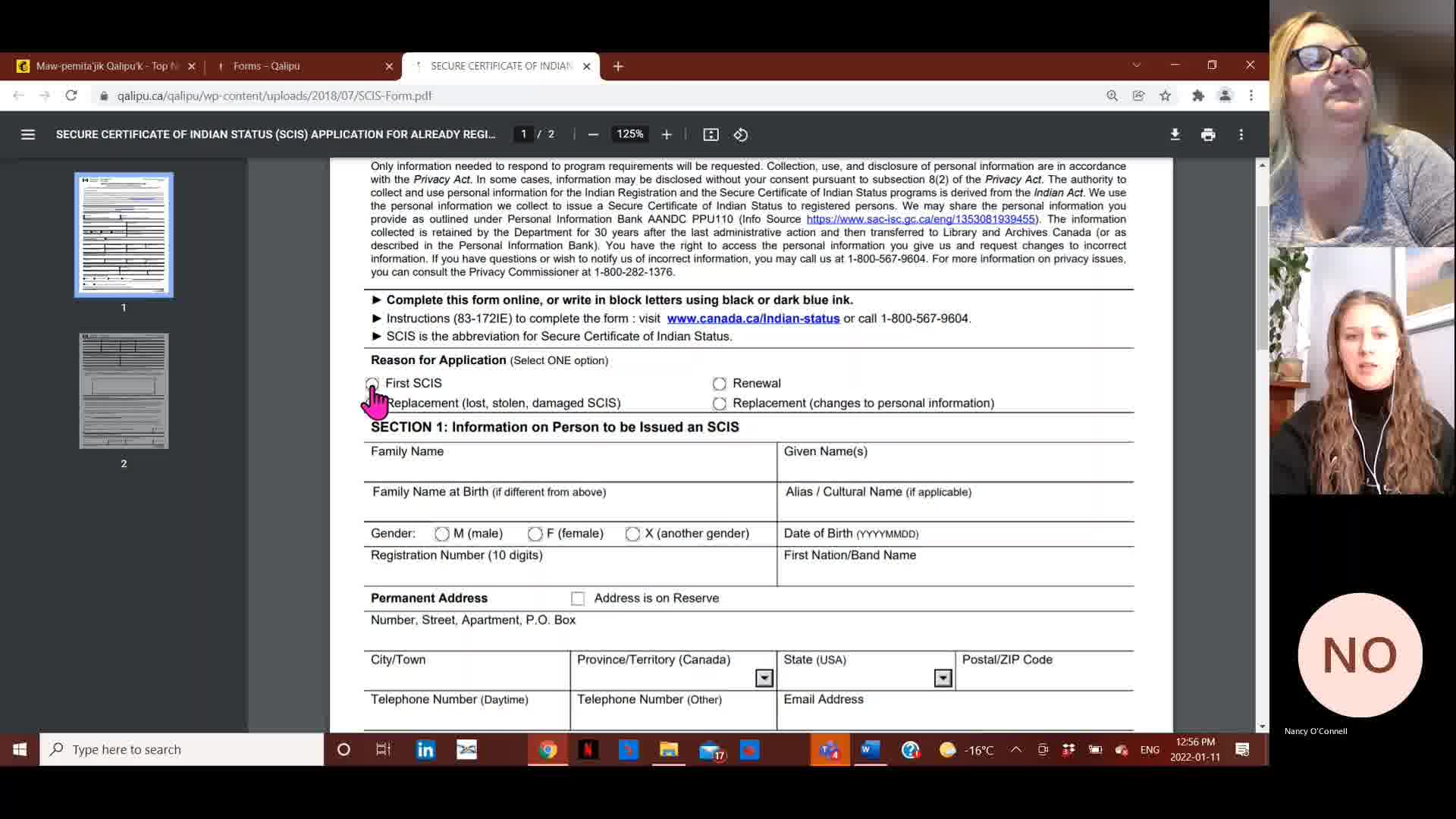Choose the F (female) gender option
The width and height of the screenshot is (1456, 819).
535,534
